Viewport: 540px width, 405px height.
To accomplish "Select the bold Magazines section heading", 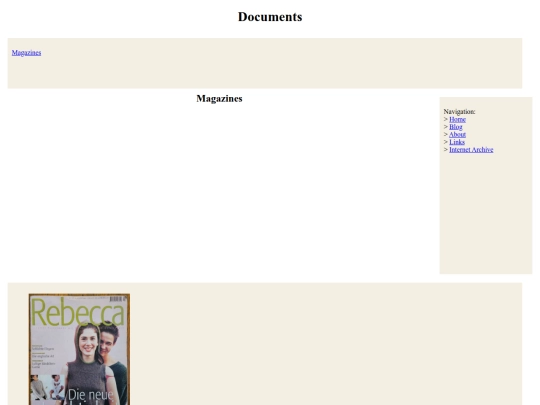I will point(219,99).
